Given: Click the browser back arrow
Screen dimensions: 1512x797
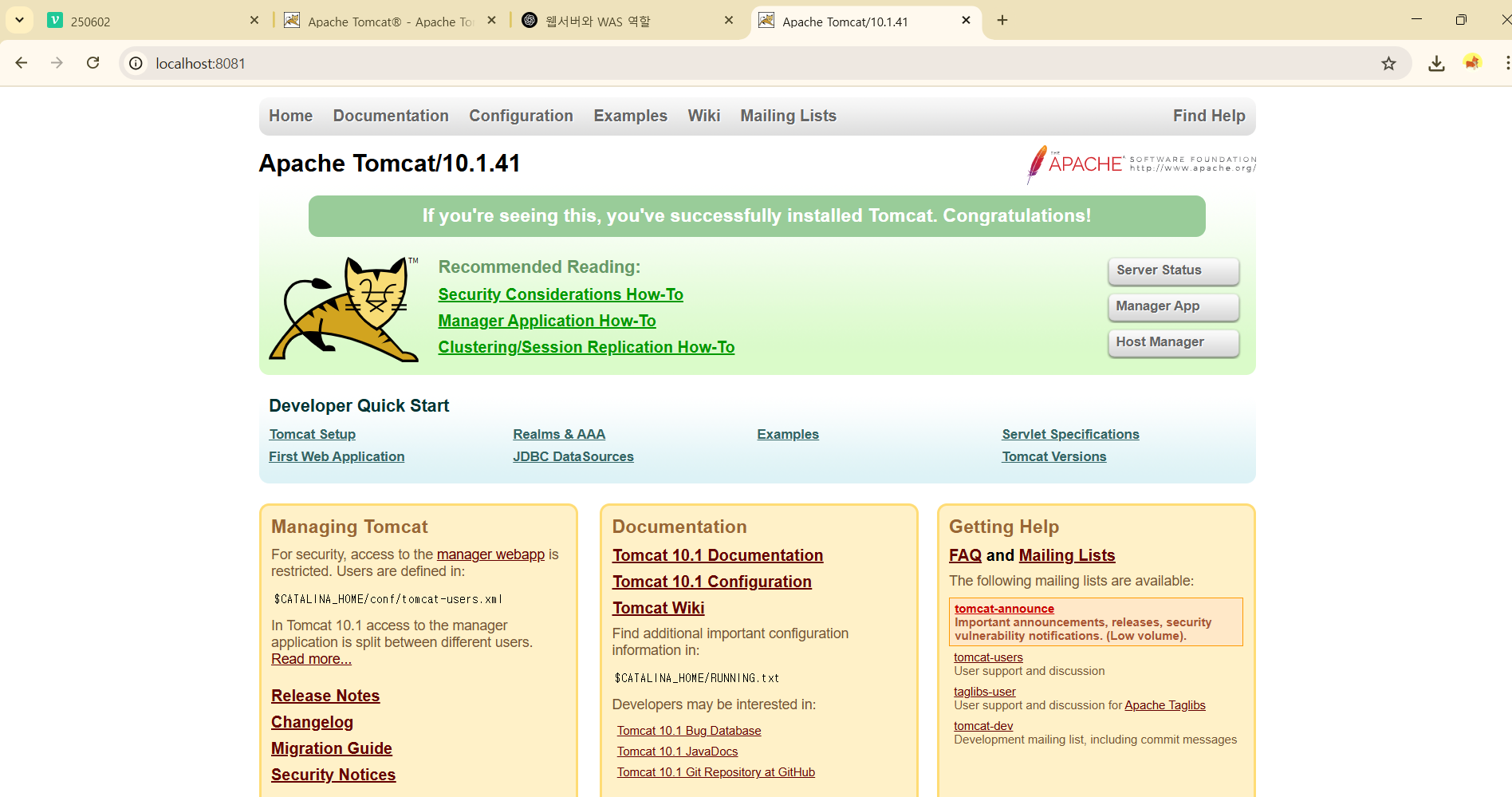Looking at the screenshot, I should coord(22,63).
